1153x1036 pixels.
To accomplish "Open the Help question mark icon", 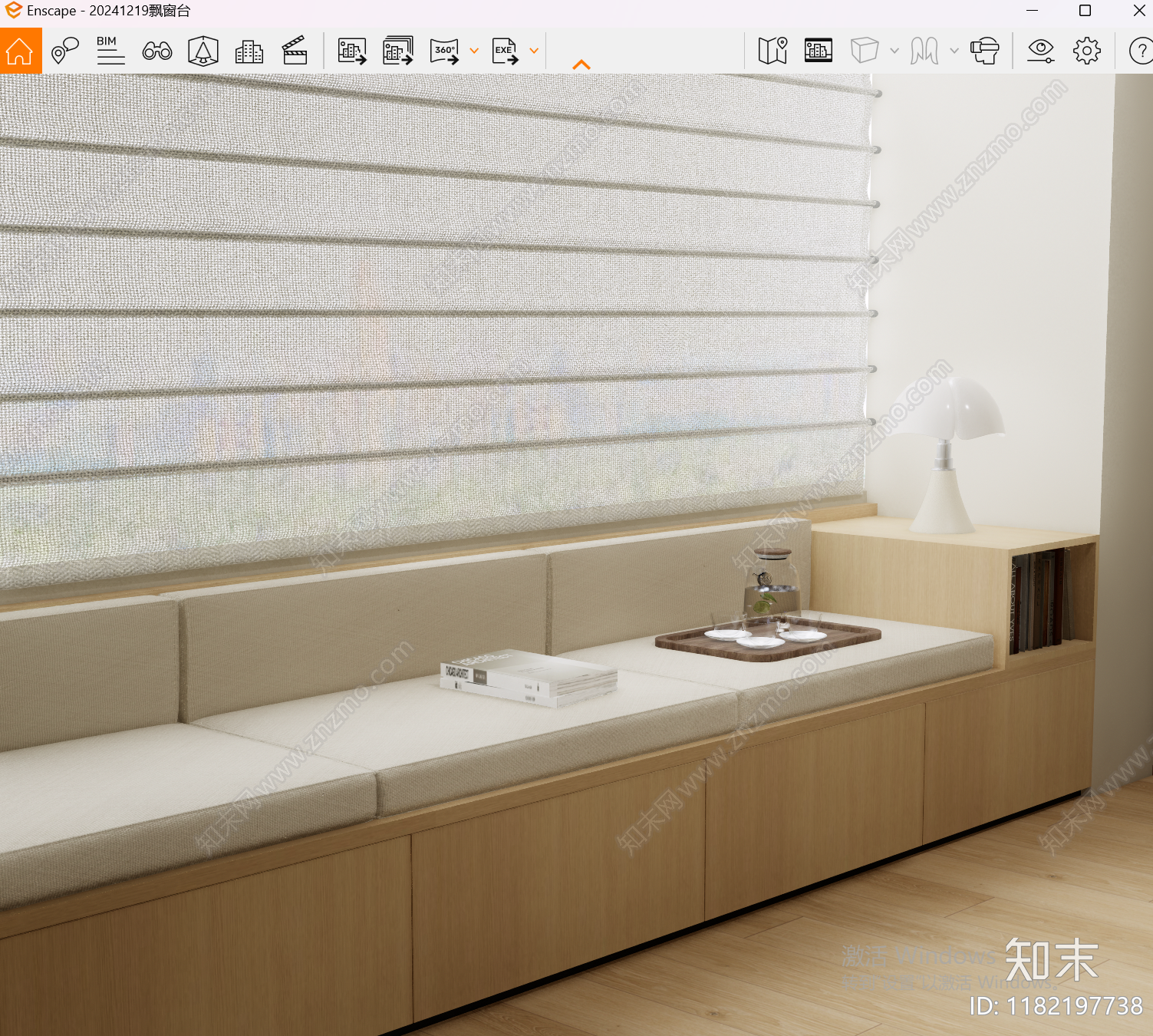I will tap(1141, 51).
